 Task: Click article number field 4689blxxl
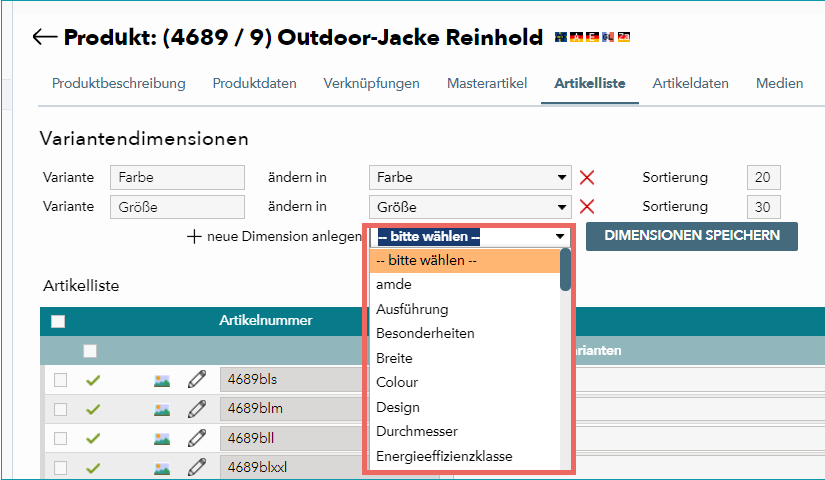[x=291, y=467]
